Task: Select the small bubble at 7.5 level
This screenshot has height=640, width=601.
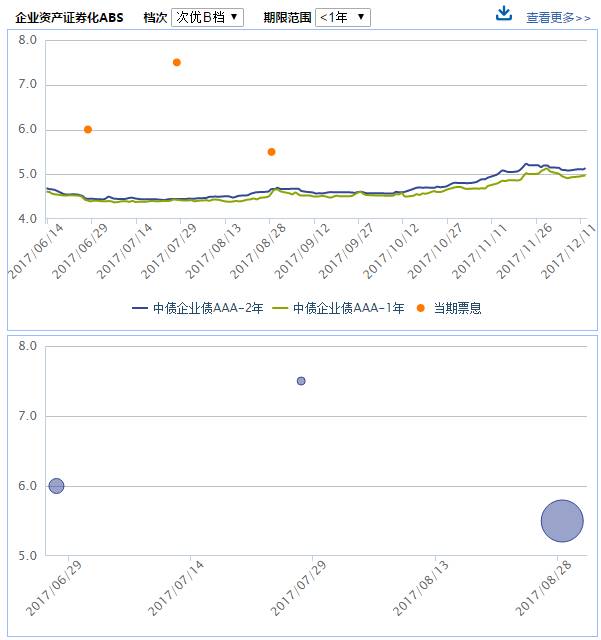Action: tap(301, 381)
